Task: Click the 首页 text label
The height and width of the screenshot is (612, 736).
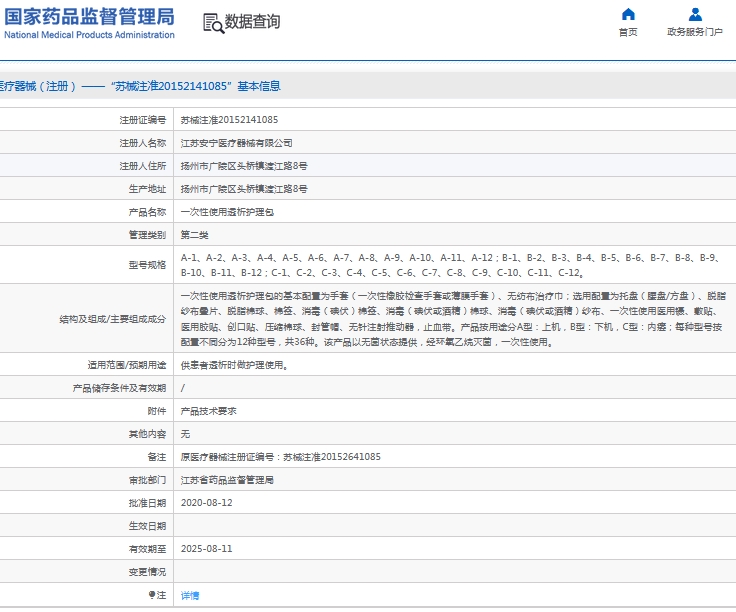Action: coord(628,32)
